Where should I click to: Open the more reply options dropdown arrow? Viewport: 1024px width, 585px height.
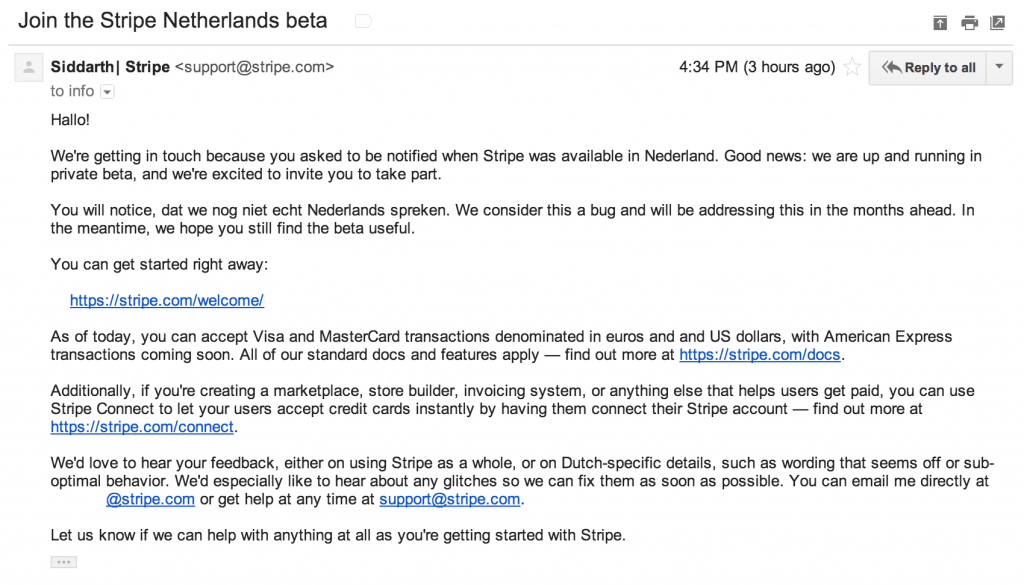[x=1000, y=68]
